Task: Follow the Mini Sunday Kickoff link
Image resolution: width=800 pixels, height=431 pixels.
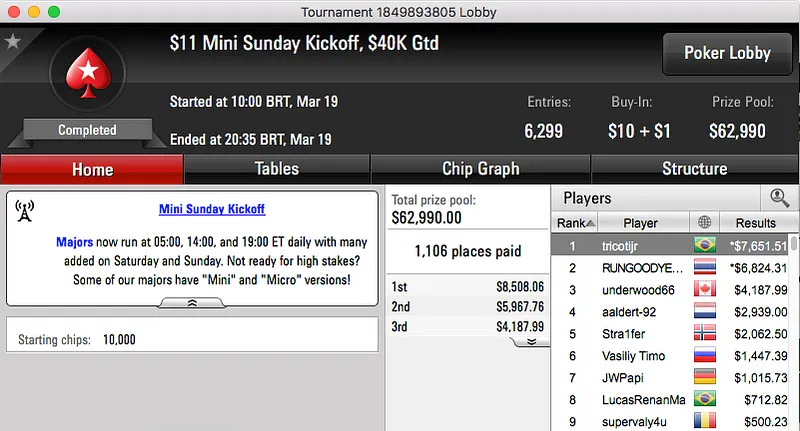Action: coord(212,210)
